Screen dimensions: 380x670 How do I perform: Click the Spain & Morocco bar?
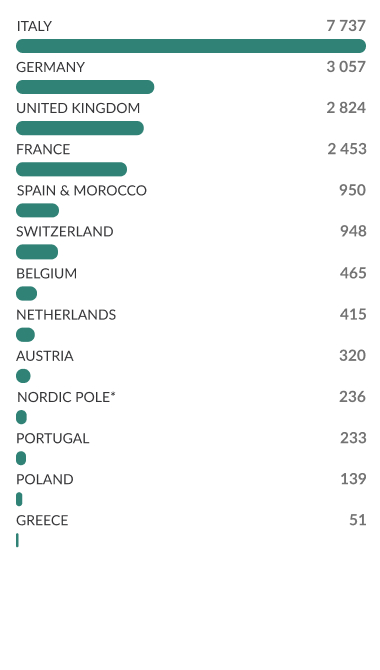[38, 210]
